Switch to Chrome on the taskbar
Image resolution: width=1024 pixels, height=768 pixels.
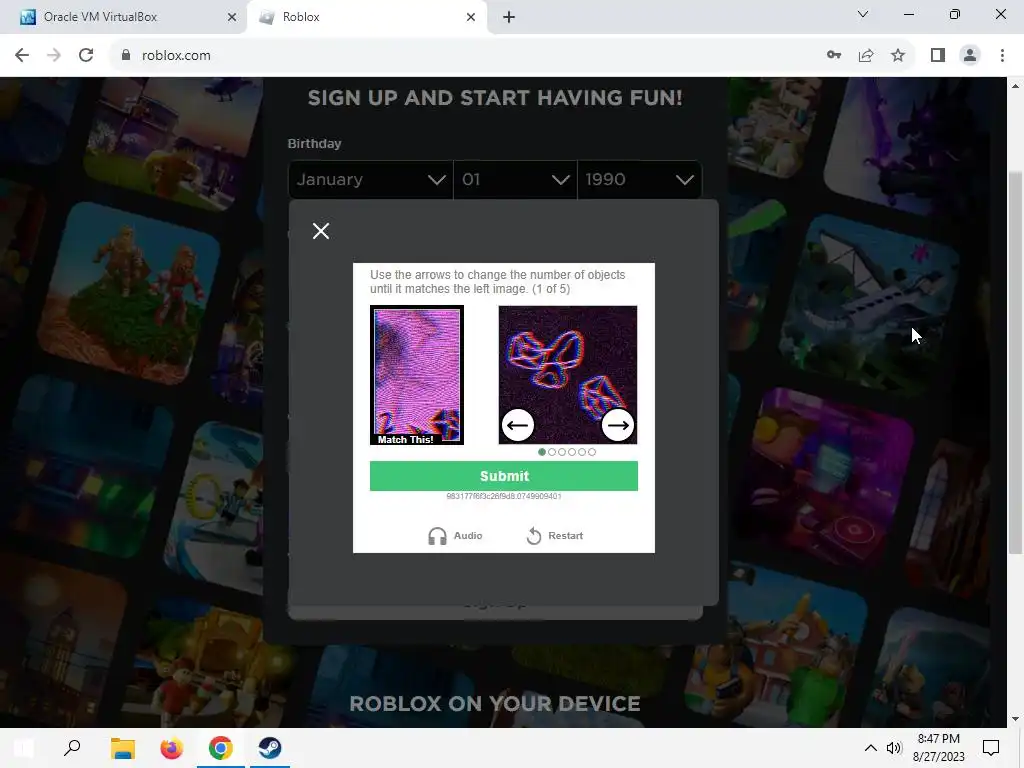[x=221, y=748]
